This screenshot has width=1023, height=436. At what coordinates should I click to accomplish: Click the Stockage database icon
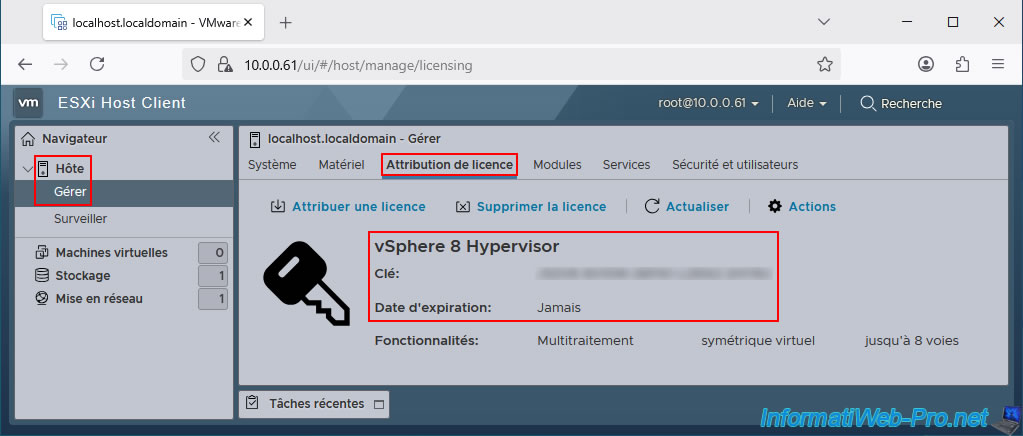coord(42,275)
